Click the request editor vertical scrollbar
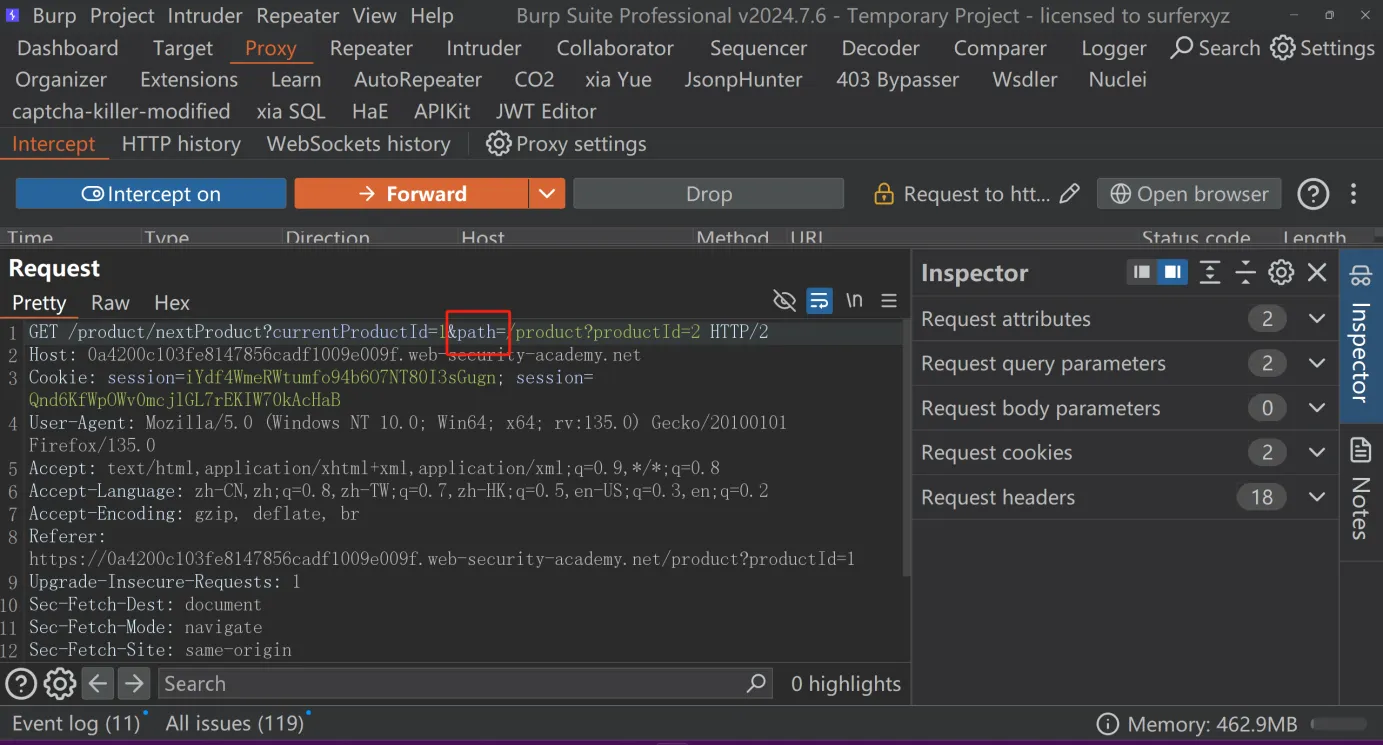Viewport: 1383px width, 745px height. [906, 449]
